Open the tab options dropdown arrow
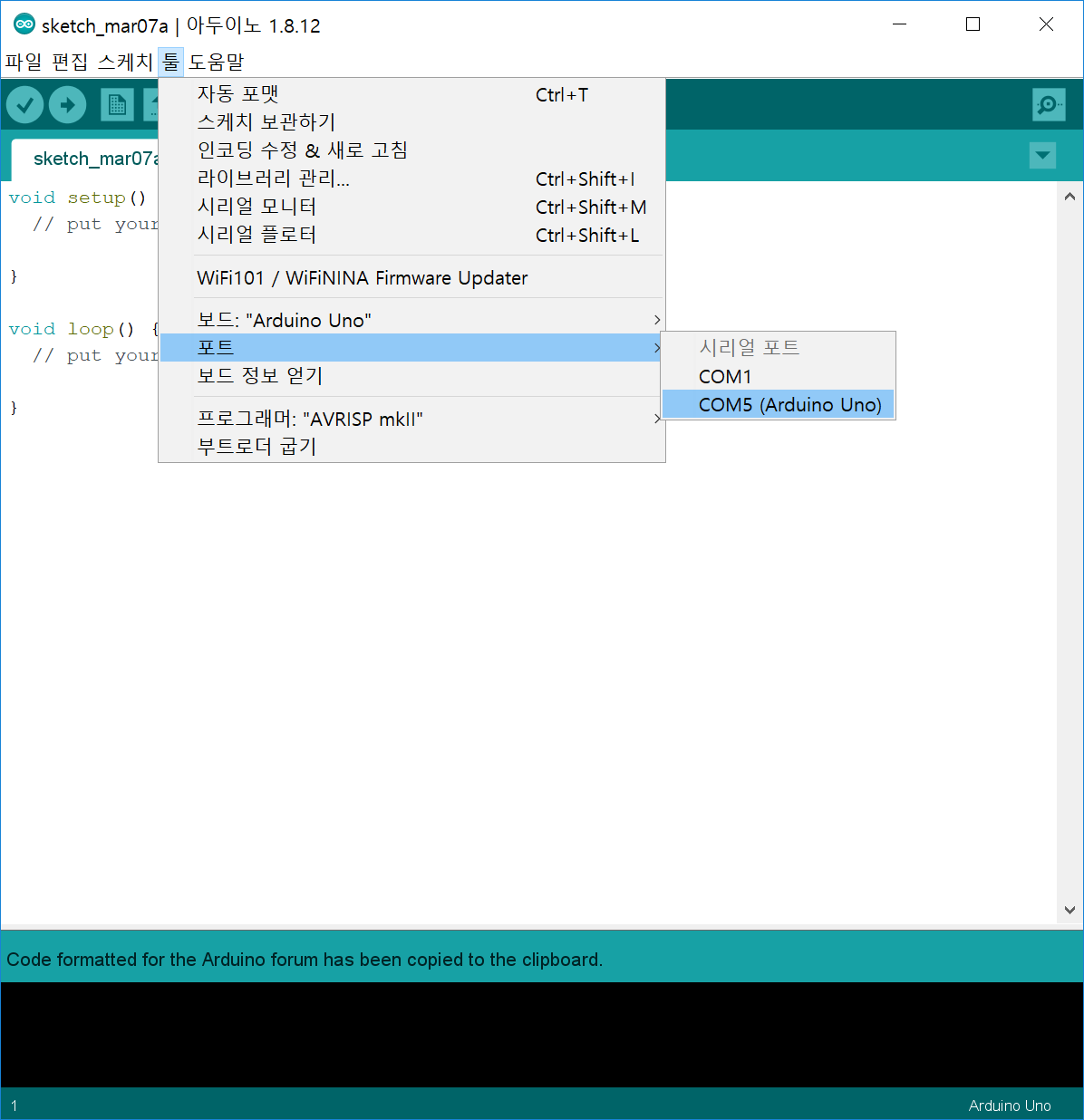The height and width of the screenshot is (1120, 1084). (1043, 155)
